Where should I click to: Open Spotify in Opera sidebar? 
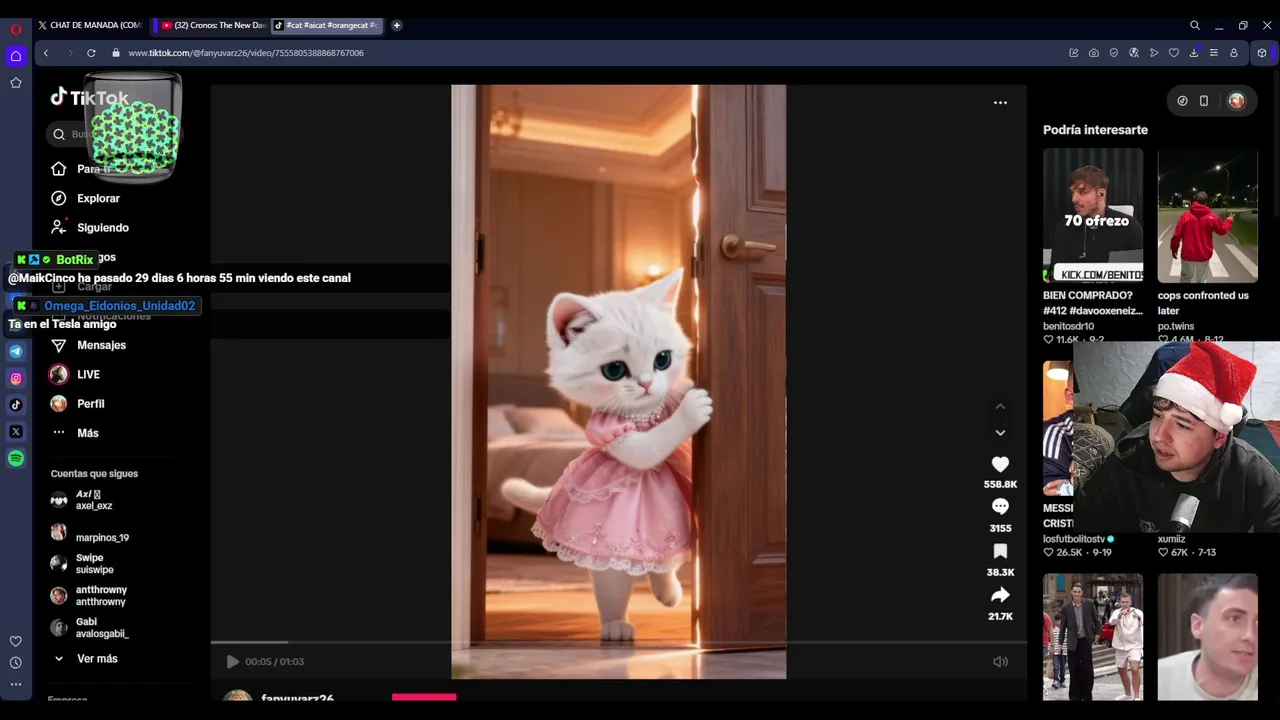[16, 459]
